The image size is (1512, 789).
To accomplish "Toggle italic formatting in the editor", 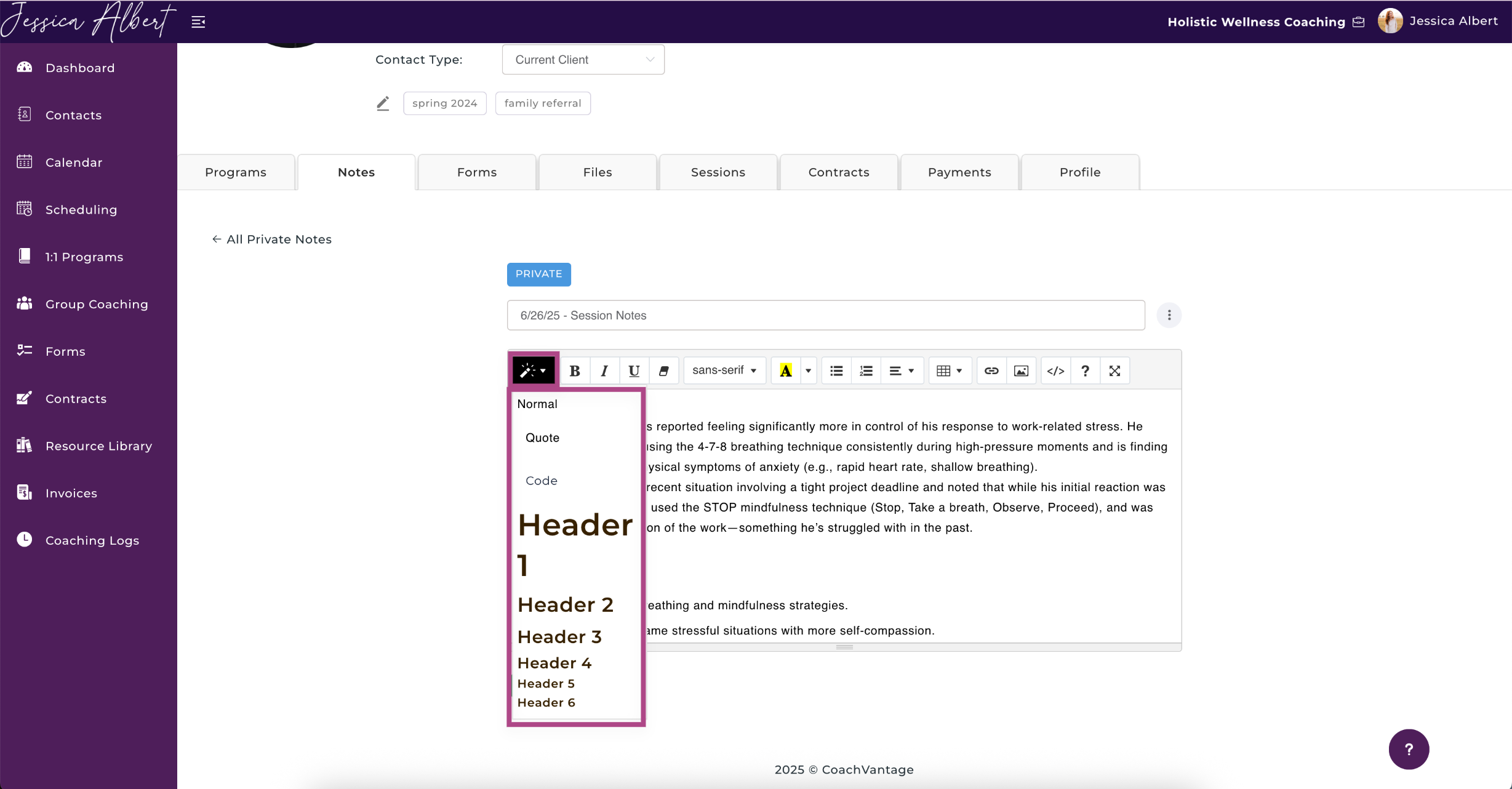I will tap(604, 370).
